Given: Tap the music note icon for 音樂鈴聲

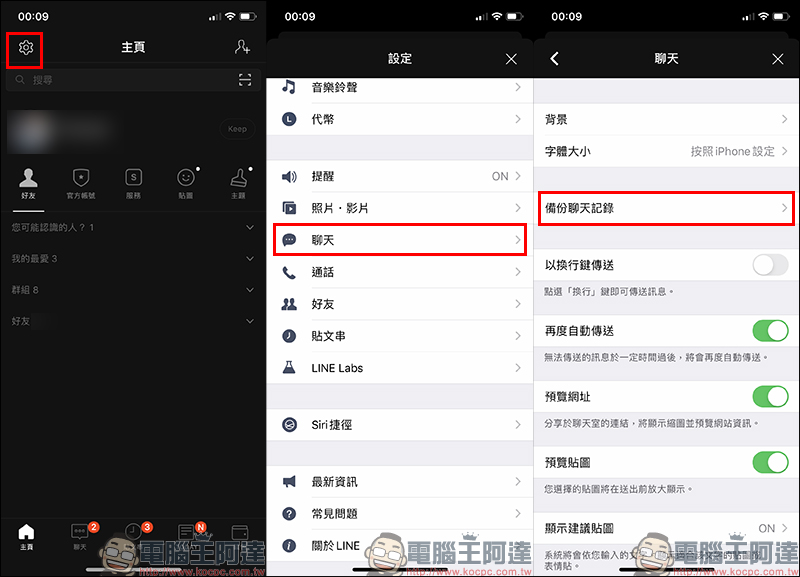Looking at the screenshot, I should coord(289,87).
